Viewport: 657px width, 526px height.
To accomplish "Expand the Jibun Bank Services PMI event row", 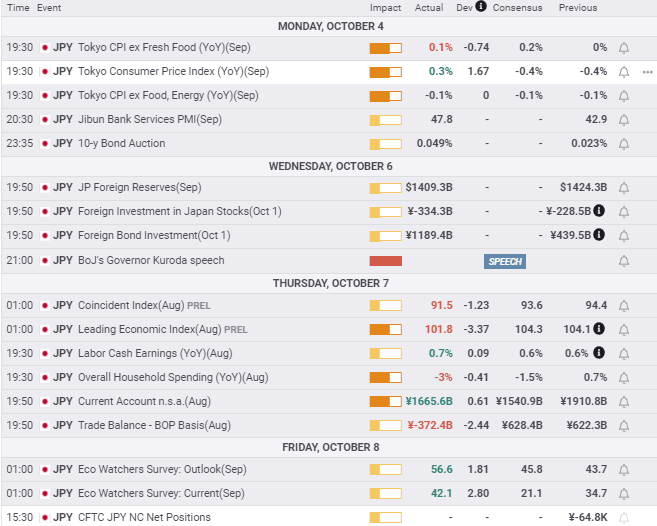I will click(x=150, y=119).
